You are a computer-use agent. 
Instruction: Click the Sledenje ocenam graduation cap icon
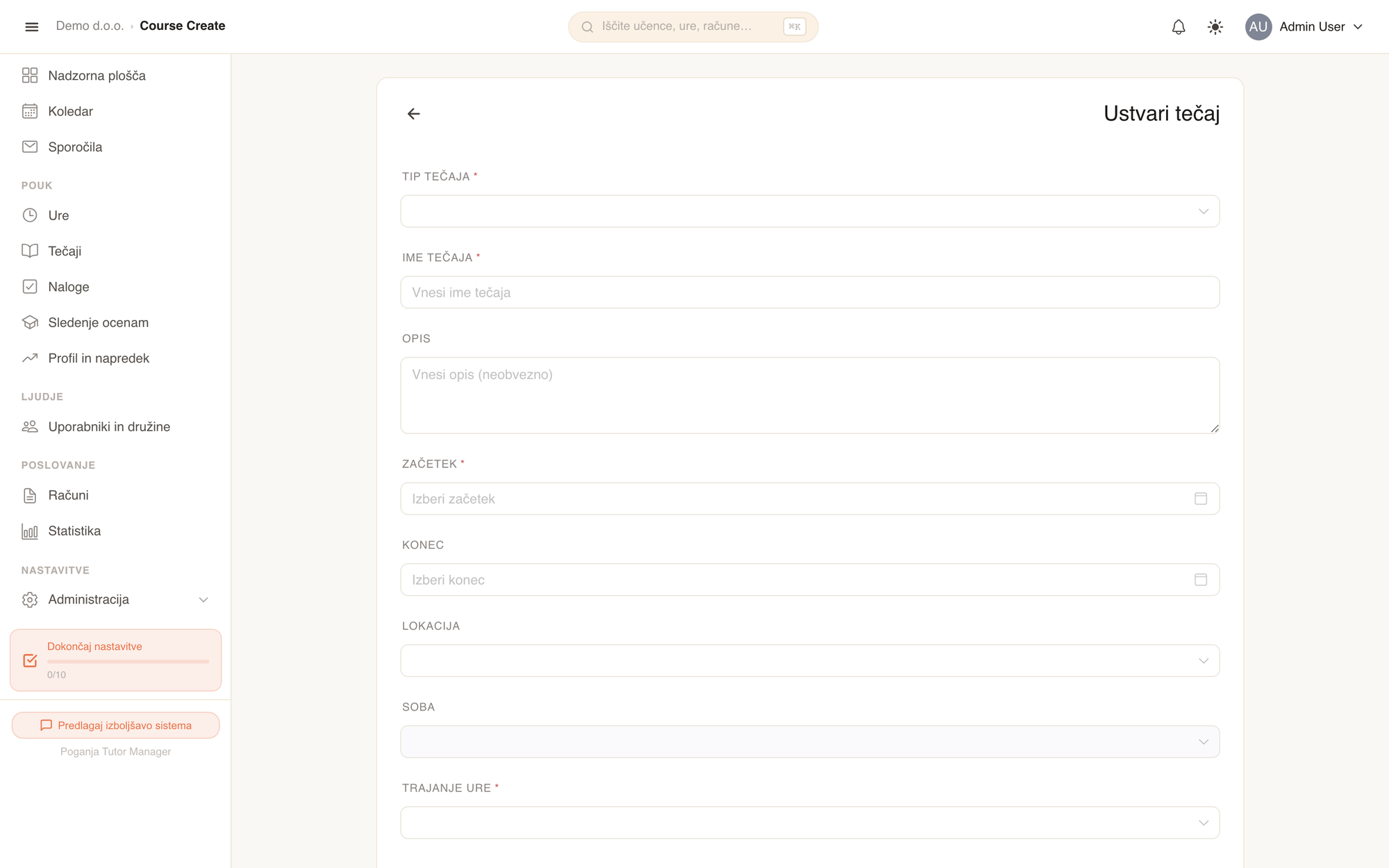(x=30, y=322)
